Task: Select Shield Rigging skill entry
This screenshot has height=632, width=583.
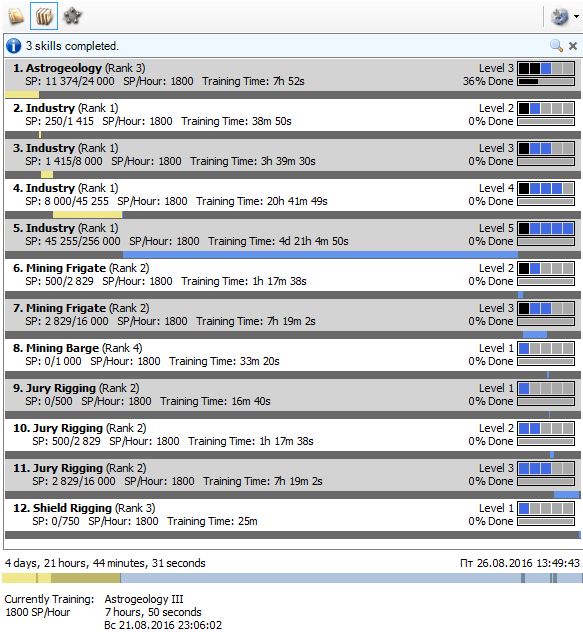Action: [x=293, y=515]
